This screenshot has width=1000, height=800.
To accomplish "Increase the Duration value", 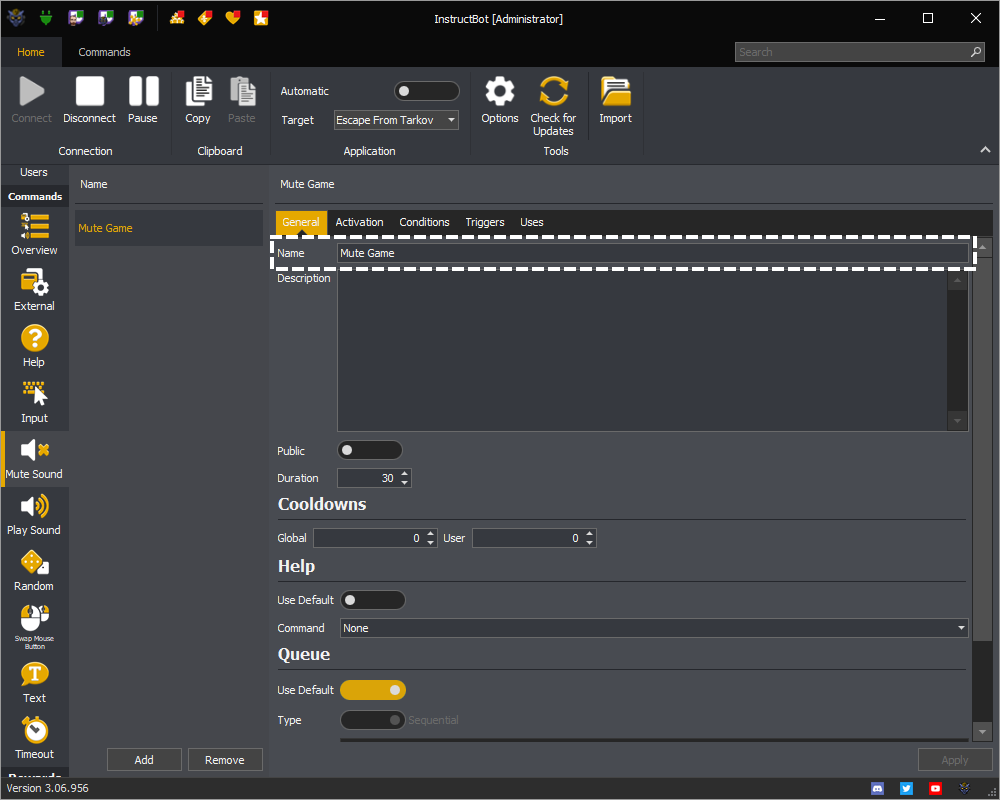I will [404, 473].
